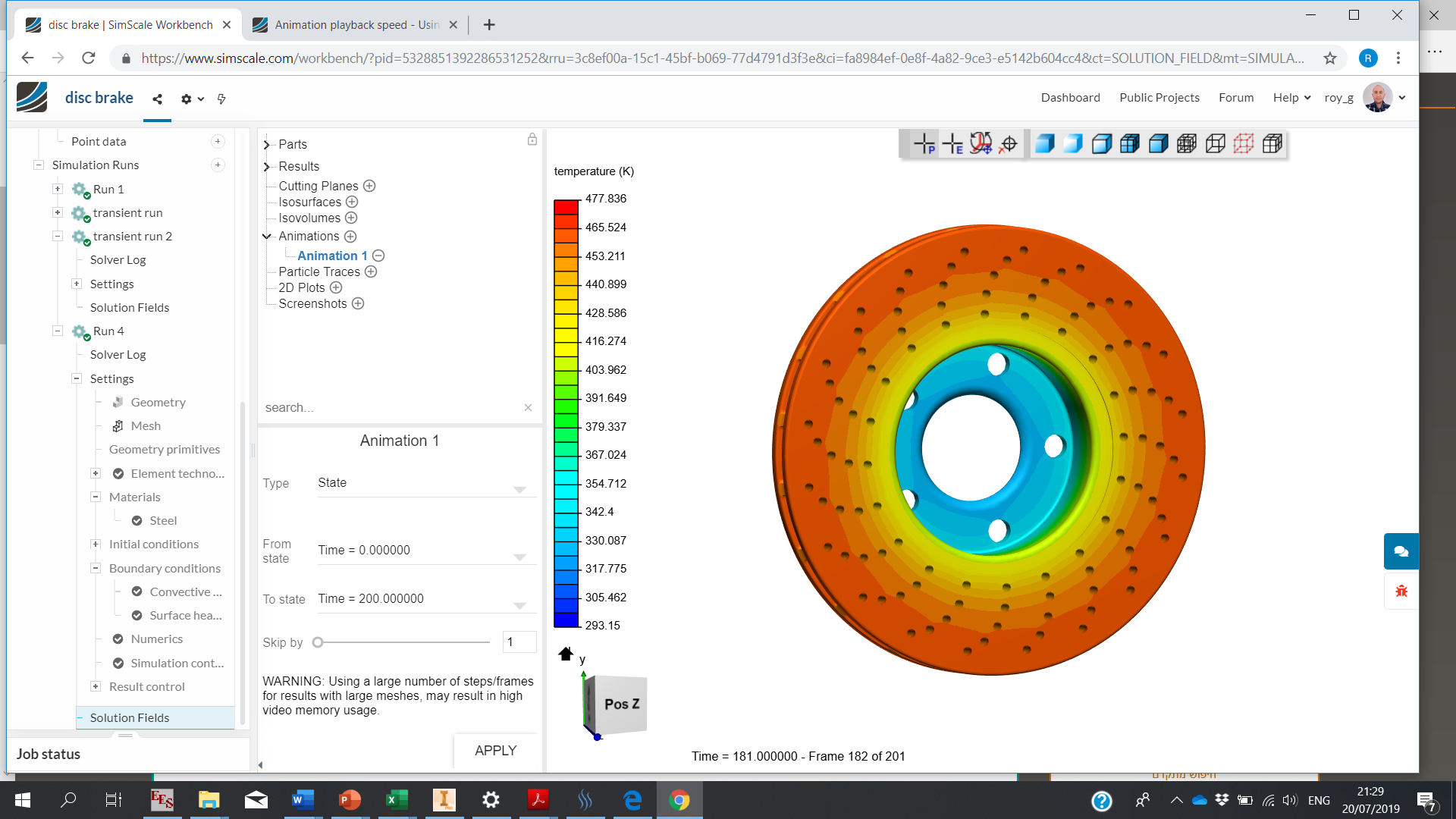Image resolution: width=1456 pixels, height=819 pixels.
Task: Click the rotate/move view tool icon
Action: [981, 144]
